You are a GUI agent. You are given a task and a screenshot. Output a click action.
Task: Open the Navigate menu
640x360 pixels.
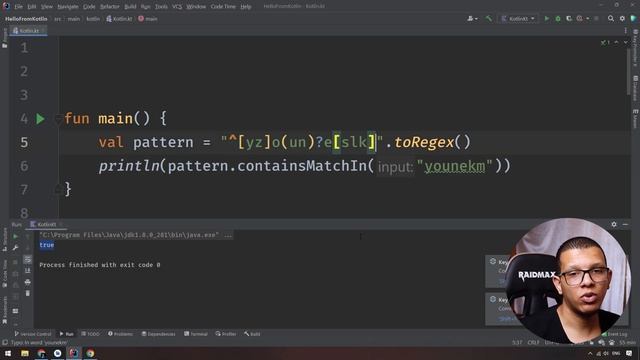click(x=68, y=7)
